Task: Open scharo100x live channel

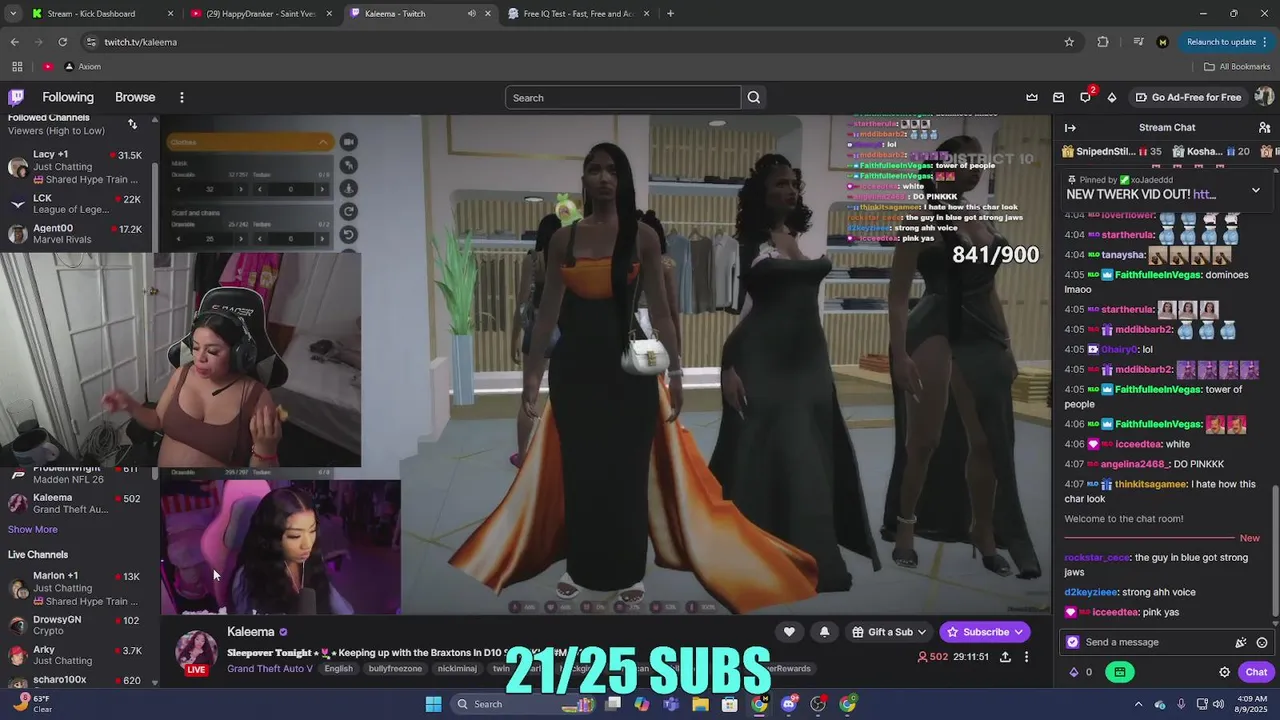Action: [76, 681]
